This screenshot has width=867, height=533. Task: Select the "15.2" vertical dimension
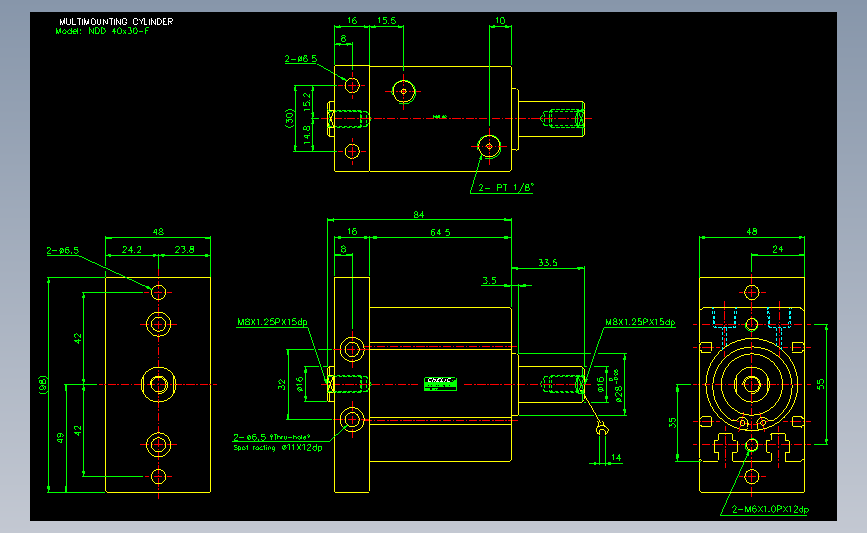(307, 101)
